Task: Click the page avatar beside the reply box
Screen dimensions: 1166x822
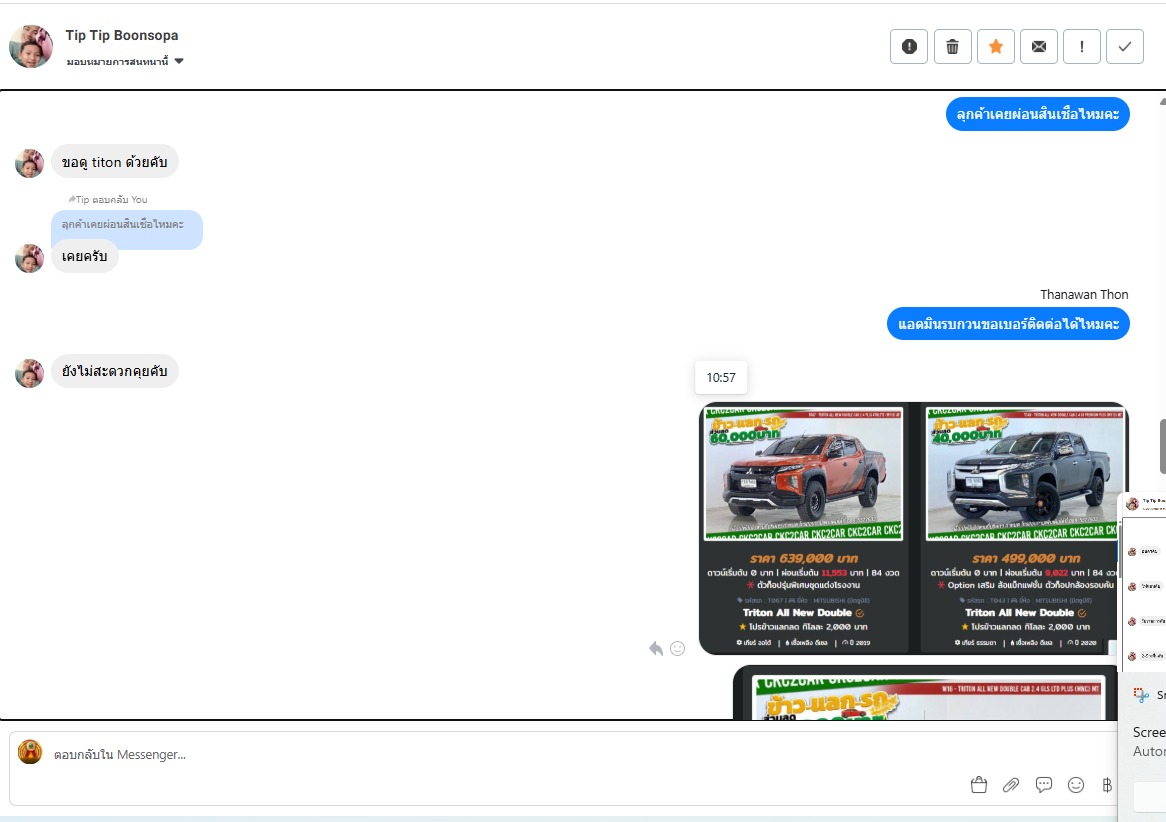Action: coord(30,752)
